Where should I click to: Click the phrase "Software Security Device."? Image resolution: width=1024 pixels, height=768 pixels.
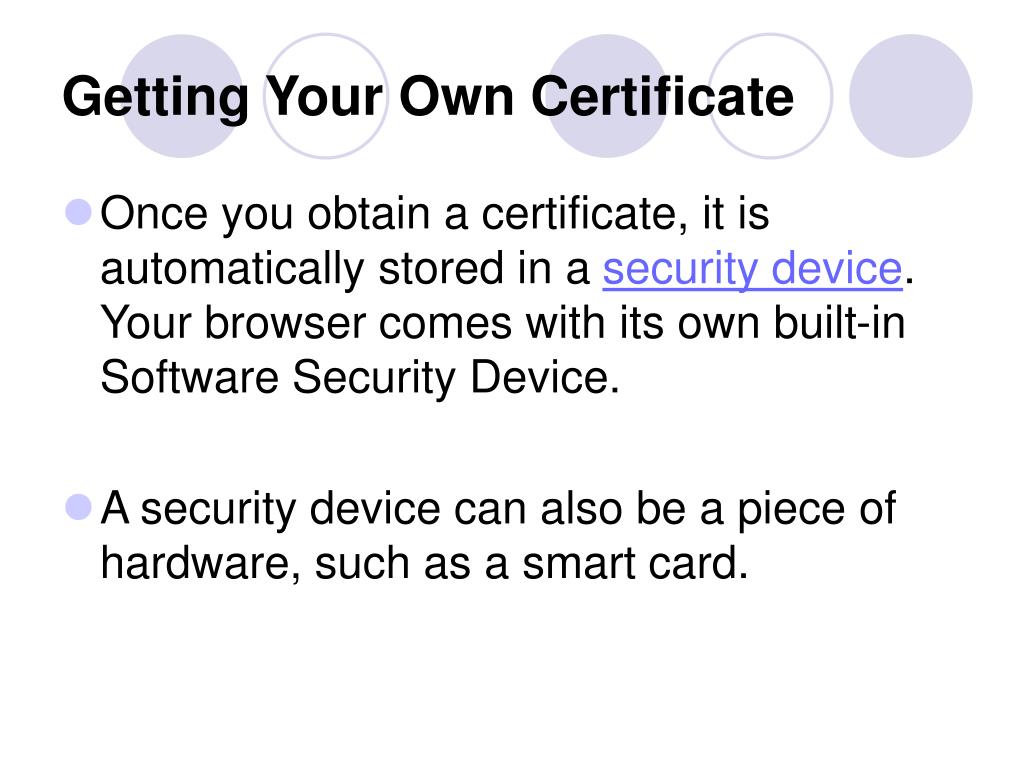(x=360, y=377)
